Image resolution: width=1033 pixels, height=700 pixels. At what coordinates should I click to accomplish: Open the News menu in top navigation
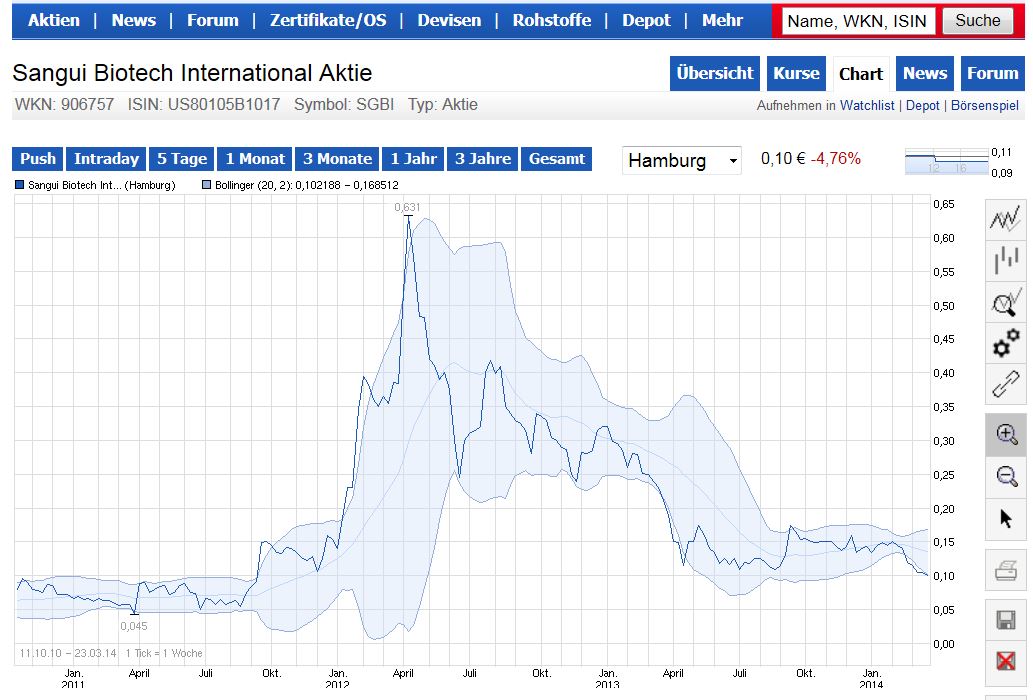pos(134,20)
